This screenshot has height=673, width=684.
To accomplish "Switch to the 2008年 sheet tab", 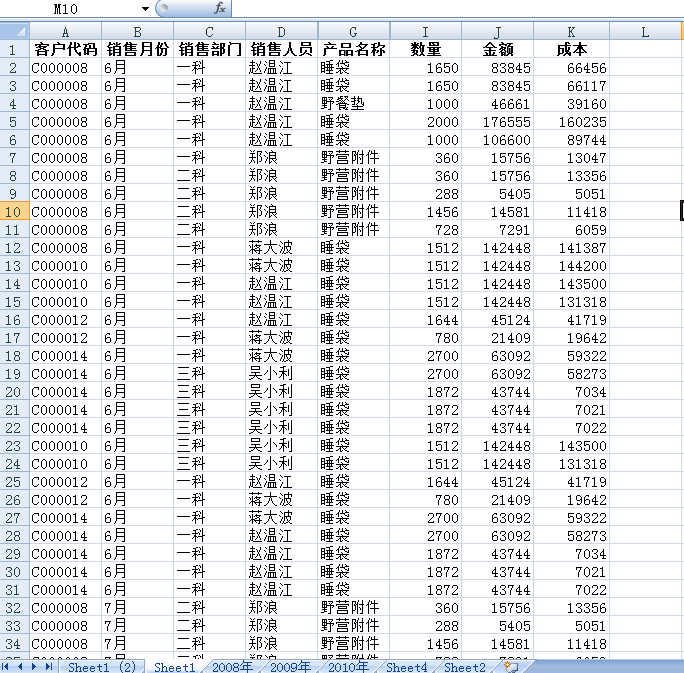I will (x=232, y=667).
